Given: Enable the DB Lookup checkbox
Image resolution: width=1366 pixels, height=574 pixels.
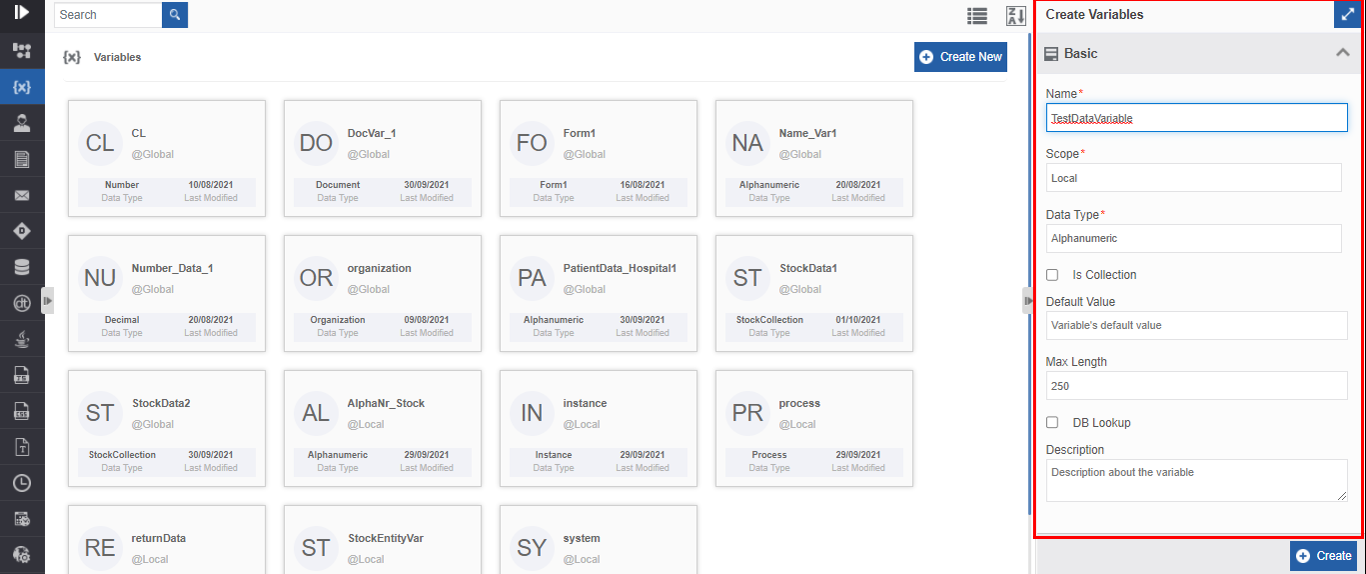Looking at the screenshot, I should (1052, 423).
